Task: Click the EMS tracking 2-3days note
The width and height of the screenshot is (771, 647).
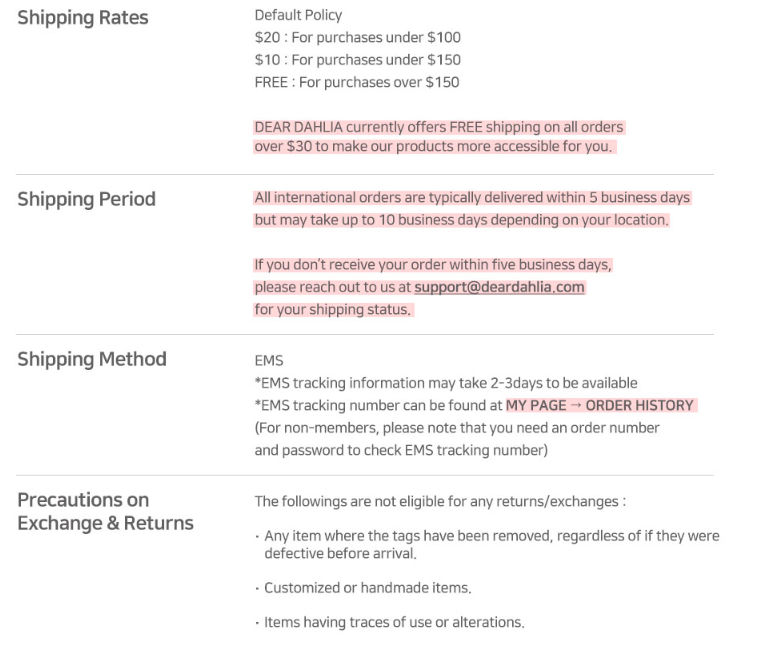Action: pyautogui.click(x=445, y=383)
